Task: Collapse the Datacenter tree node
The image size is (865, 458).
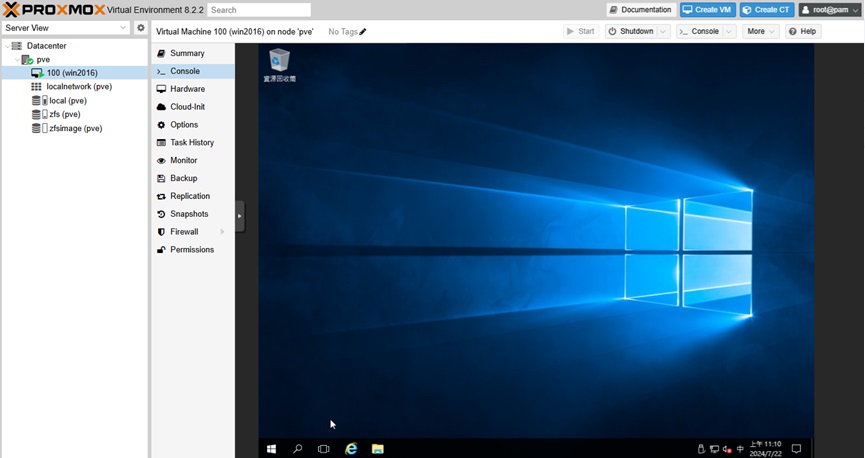Action: point(7,46)
